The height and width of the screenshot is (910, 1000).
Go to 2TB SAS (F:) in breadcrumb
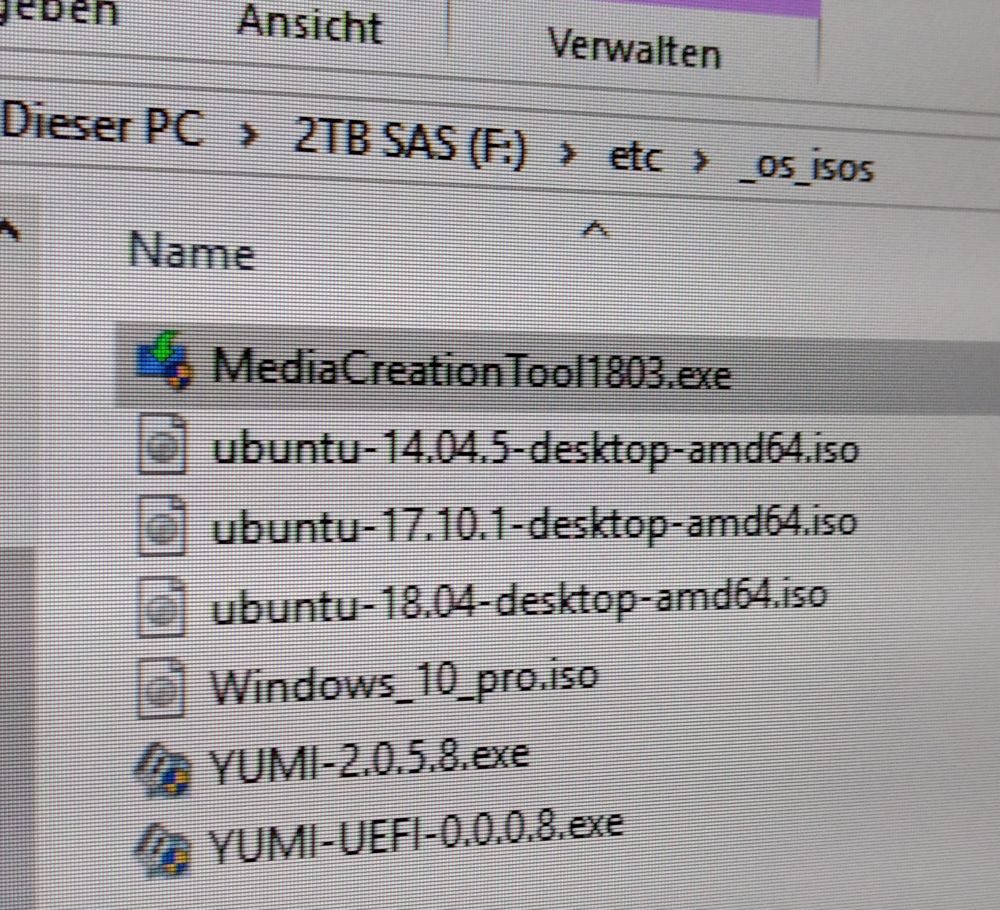[x=410, y=145]
